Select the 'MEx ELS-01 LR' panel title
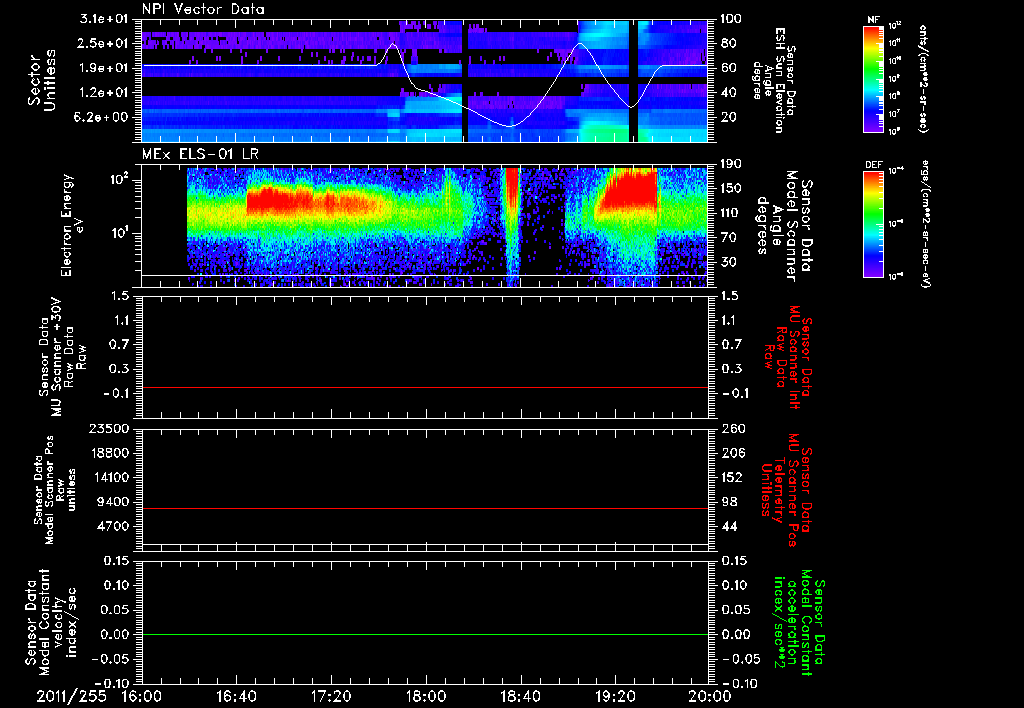This screenshot has height=708, width=1024. tap(200, 154)
